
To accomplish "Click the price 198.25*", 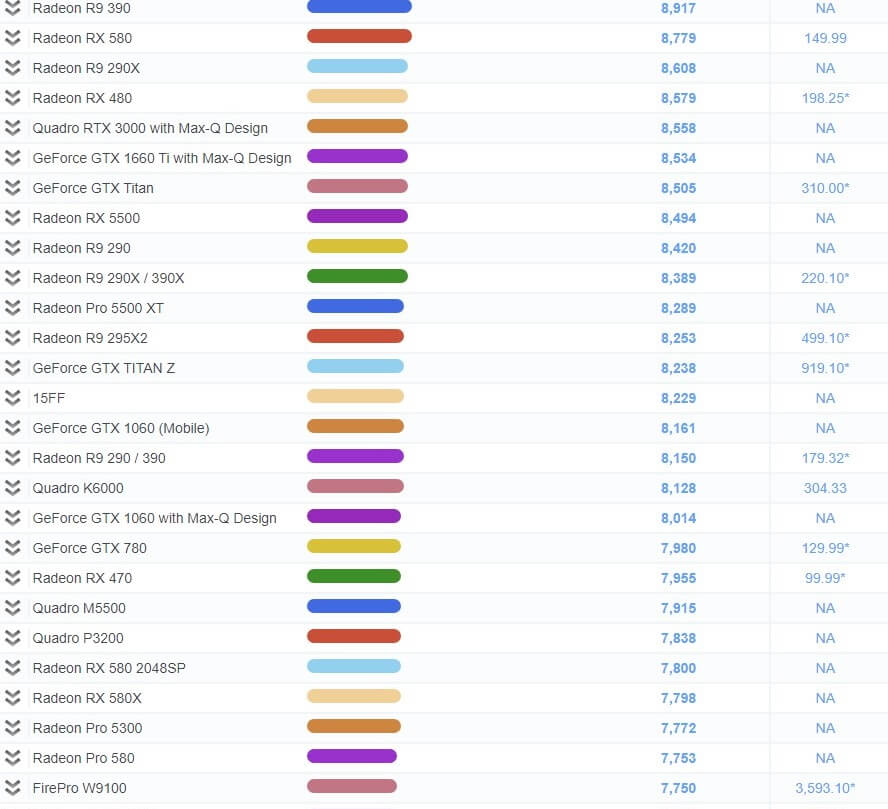I will tap(825, 98).
